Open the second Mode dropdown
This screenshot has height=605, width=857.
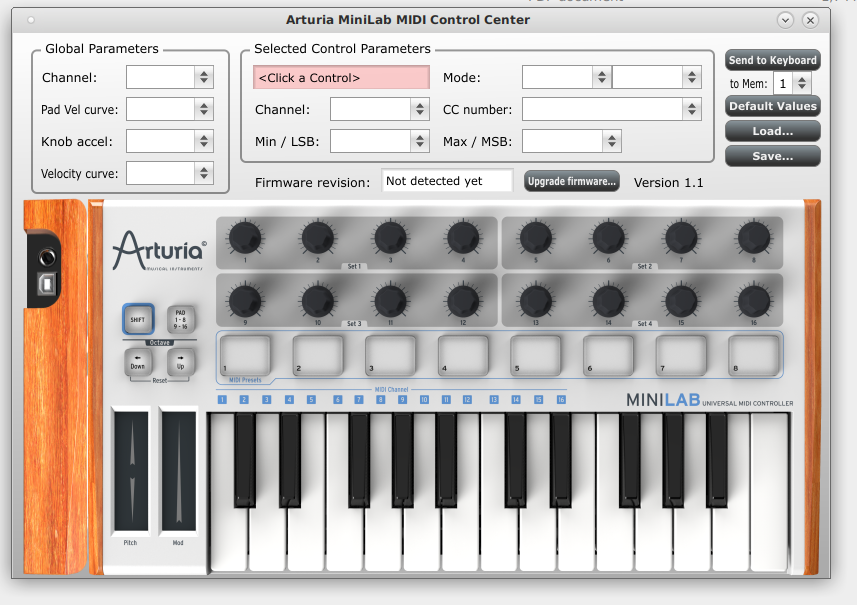(x=656, y=77)
